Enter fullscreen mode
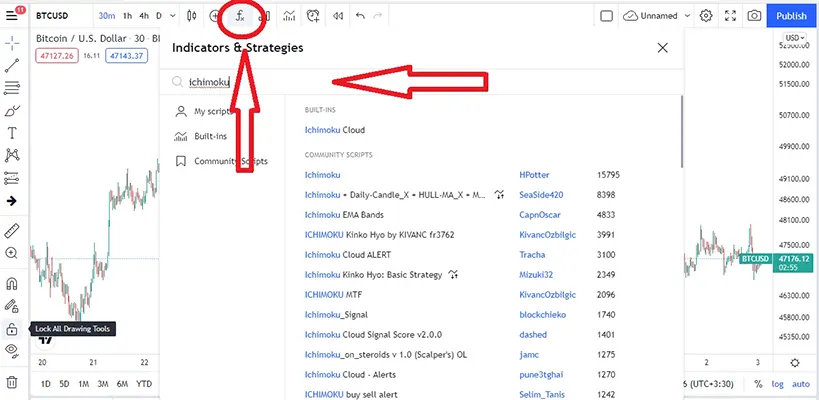Screen dimensions: 819x400 pos(730,16)
